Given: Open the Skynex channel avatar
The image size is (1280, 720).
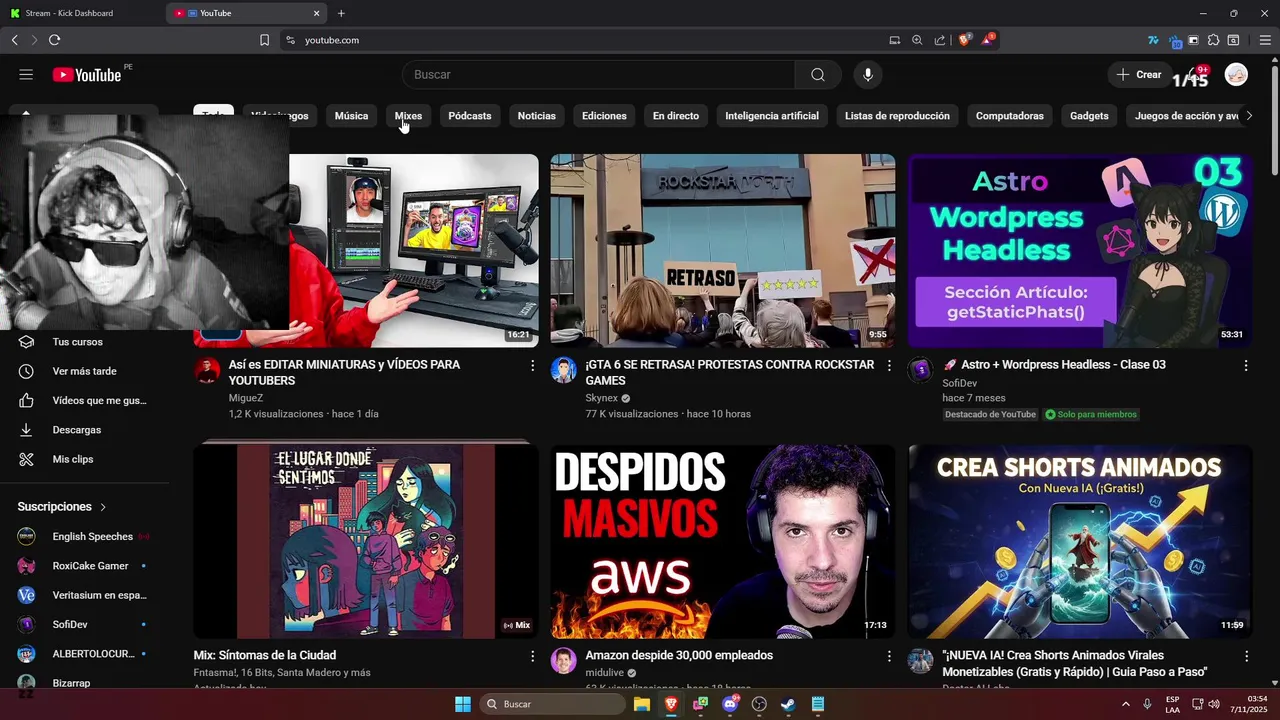Looking at the screenshot, I should (564, 370).
